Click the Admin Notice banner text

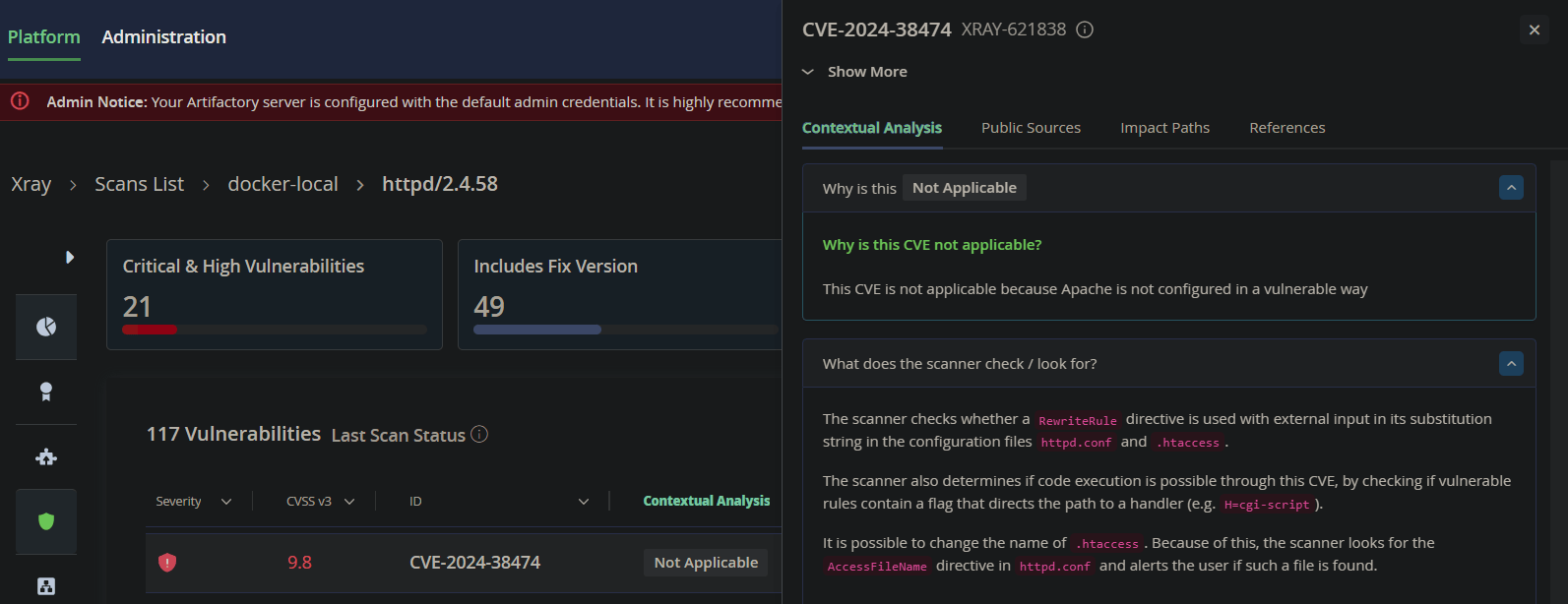(x=414, y=102)
